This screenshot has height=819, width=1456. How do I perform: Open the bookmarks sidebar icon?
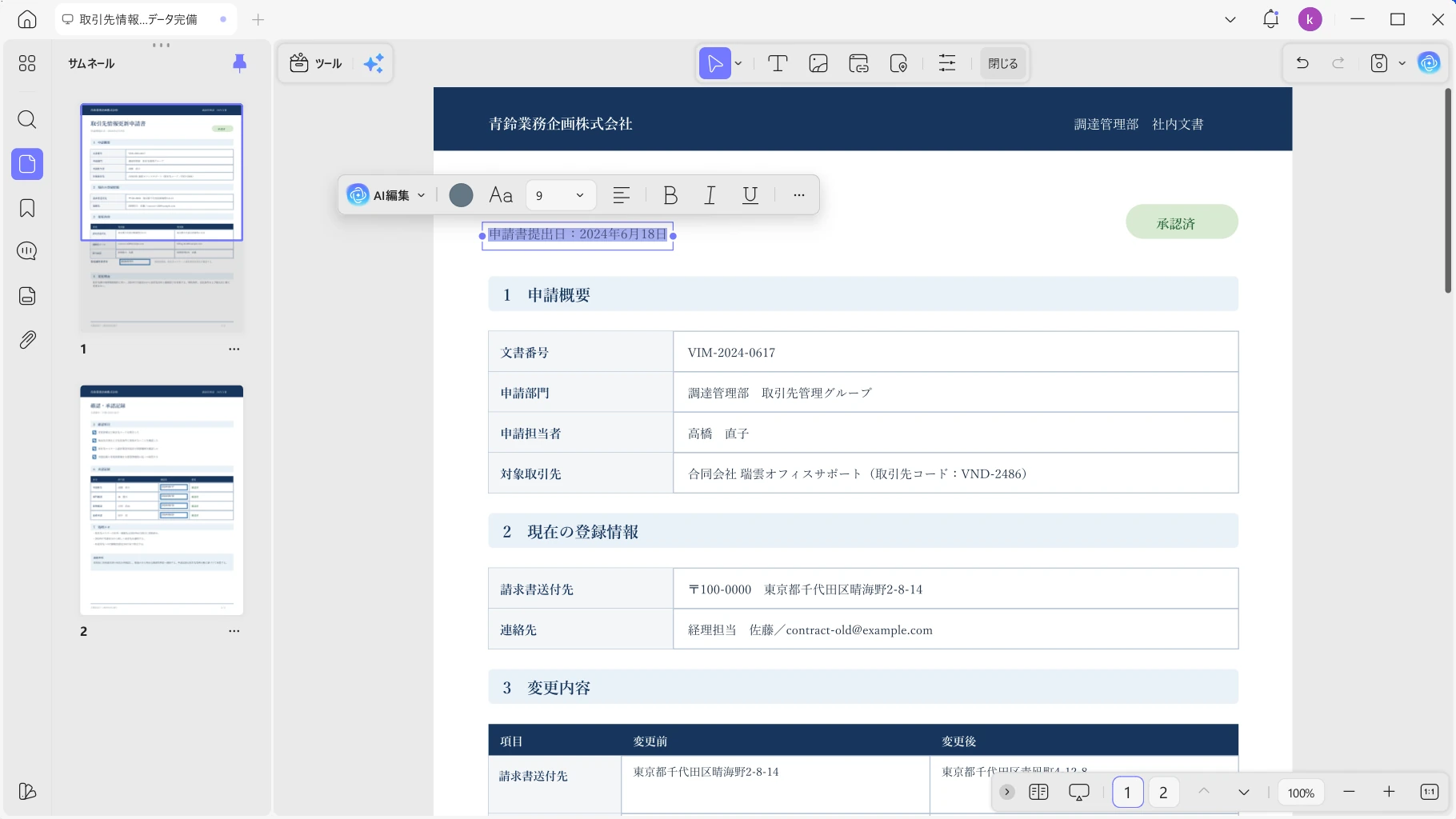coord(27,208)
